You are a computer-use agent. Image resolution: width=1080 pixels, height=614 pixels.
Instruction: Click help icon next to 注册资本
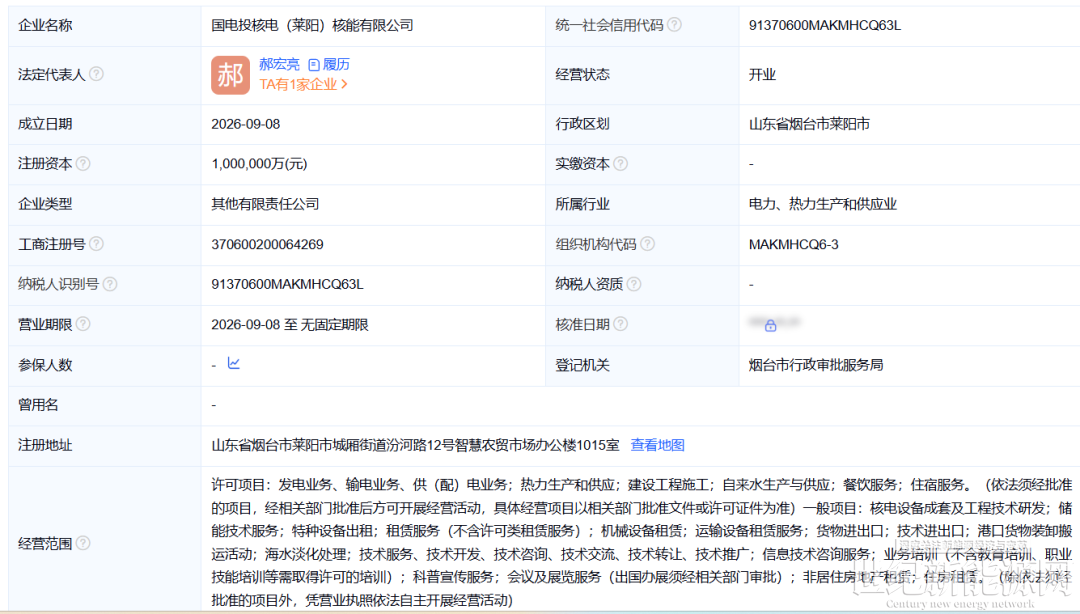pos(83,163)
